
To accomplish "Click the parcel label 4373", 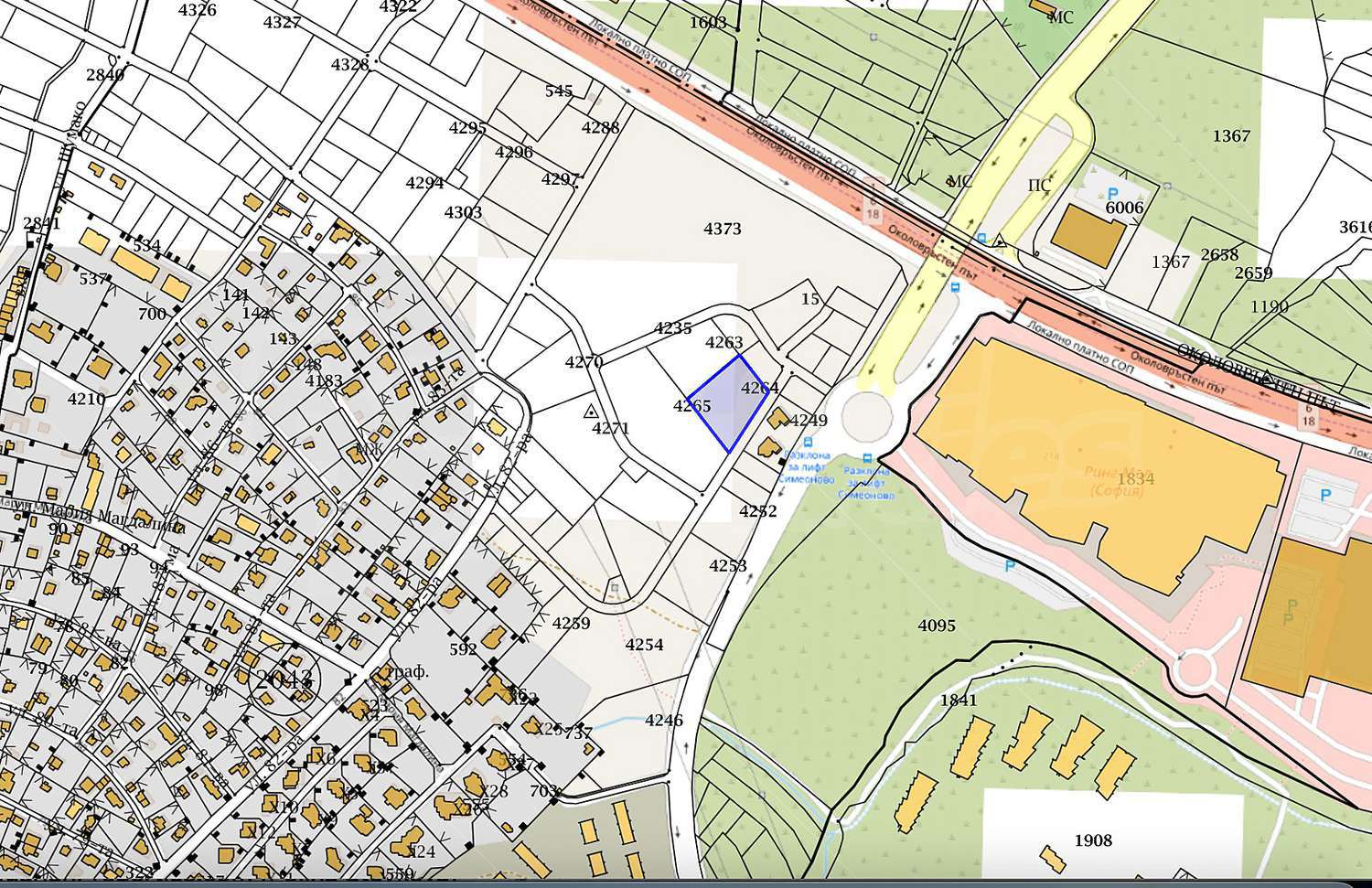I will [722, 229].
